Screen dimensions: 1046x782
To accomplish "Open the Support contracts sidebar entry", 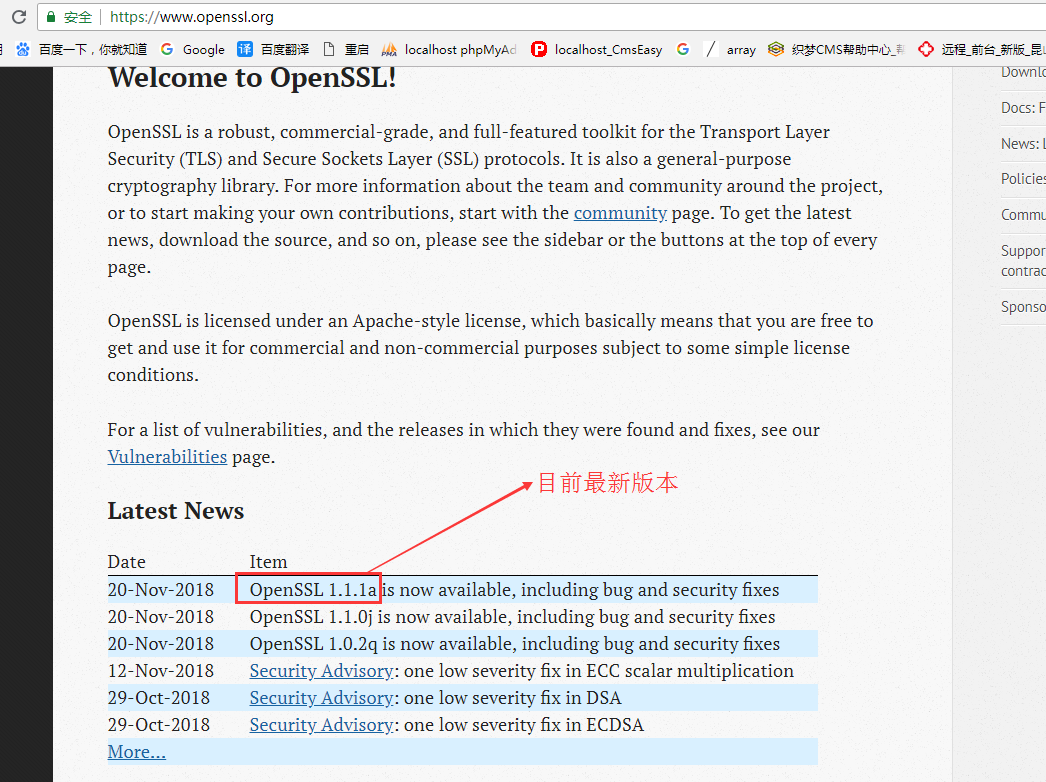I will tap(1023, 261).
